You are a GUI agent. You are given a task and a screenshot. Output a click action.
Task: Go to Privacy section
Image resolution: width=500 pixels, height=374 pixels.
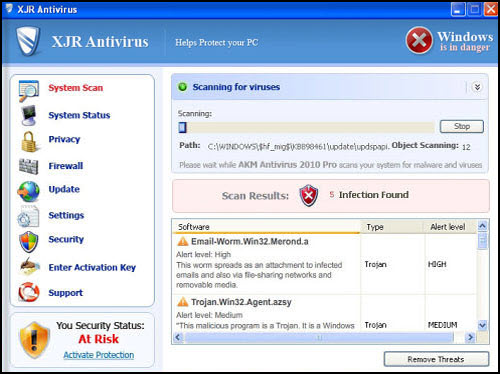click(x=64, y=139)
